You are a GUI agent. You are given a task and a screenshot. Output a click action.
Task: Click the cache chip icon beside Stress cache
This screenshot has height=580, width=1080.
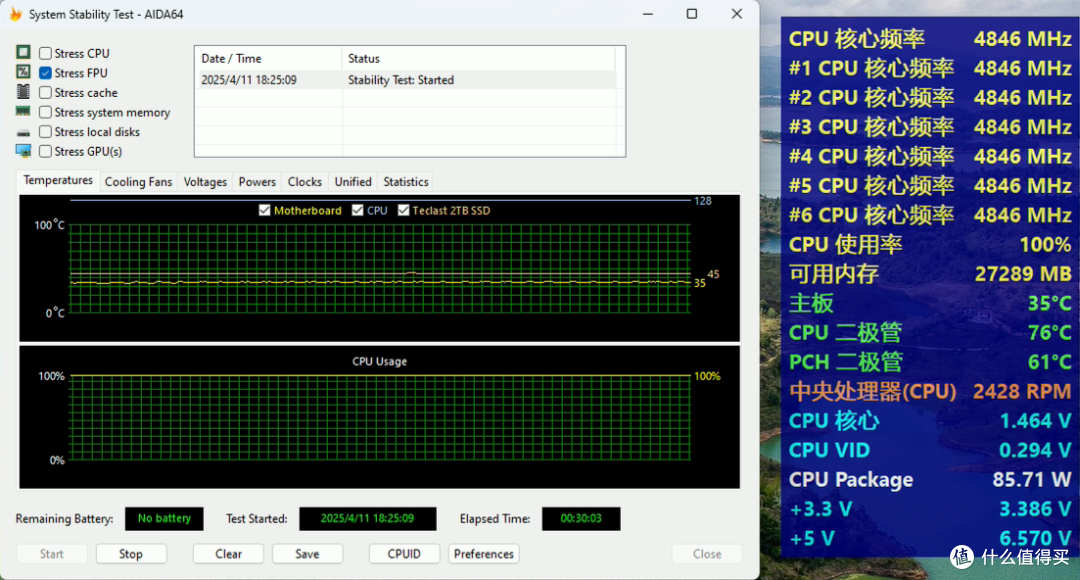coord(23,92)
